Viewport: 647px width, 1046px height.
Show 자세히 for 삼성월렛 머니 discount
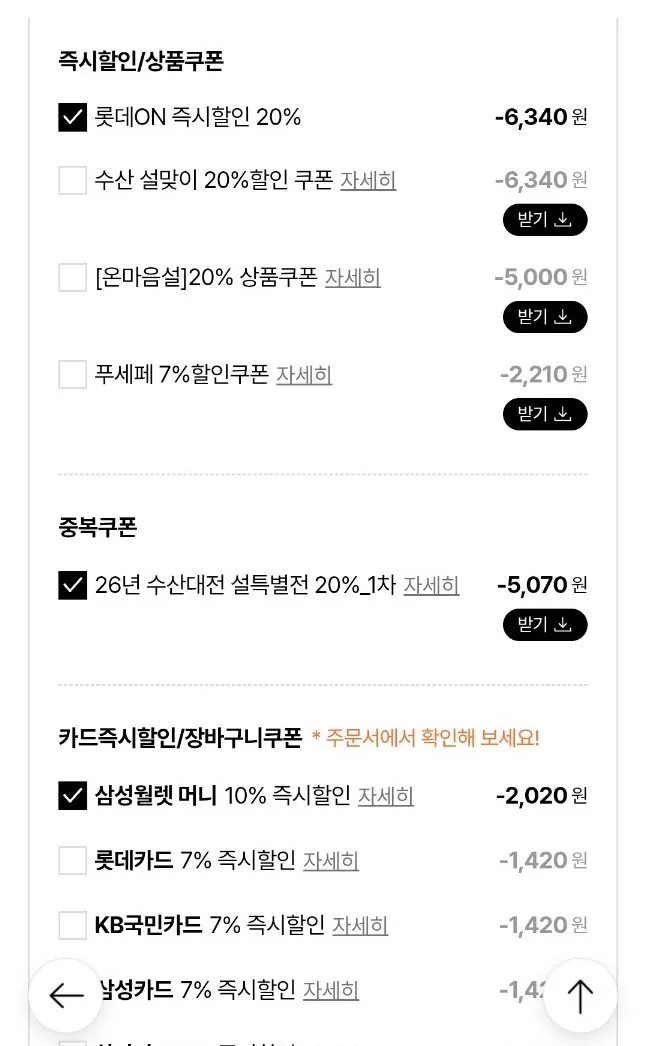point(386,796)
